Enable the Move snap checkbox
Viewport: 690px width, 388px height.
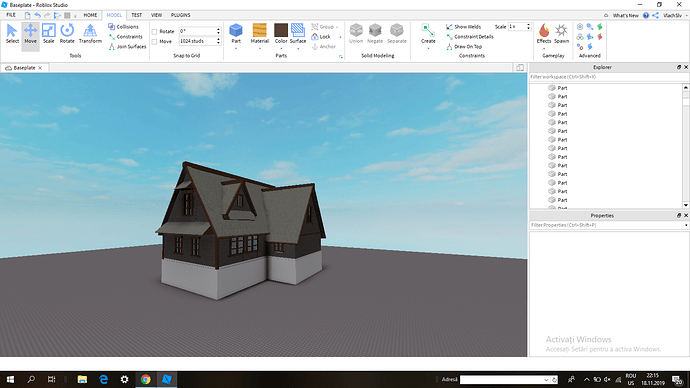(154, 42)
